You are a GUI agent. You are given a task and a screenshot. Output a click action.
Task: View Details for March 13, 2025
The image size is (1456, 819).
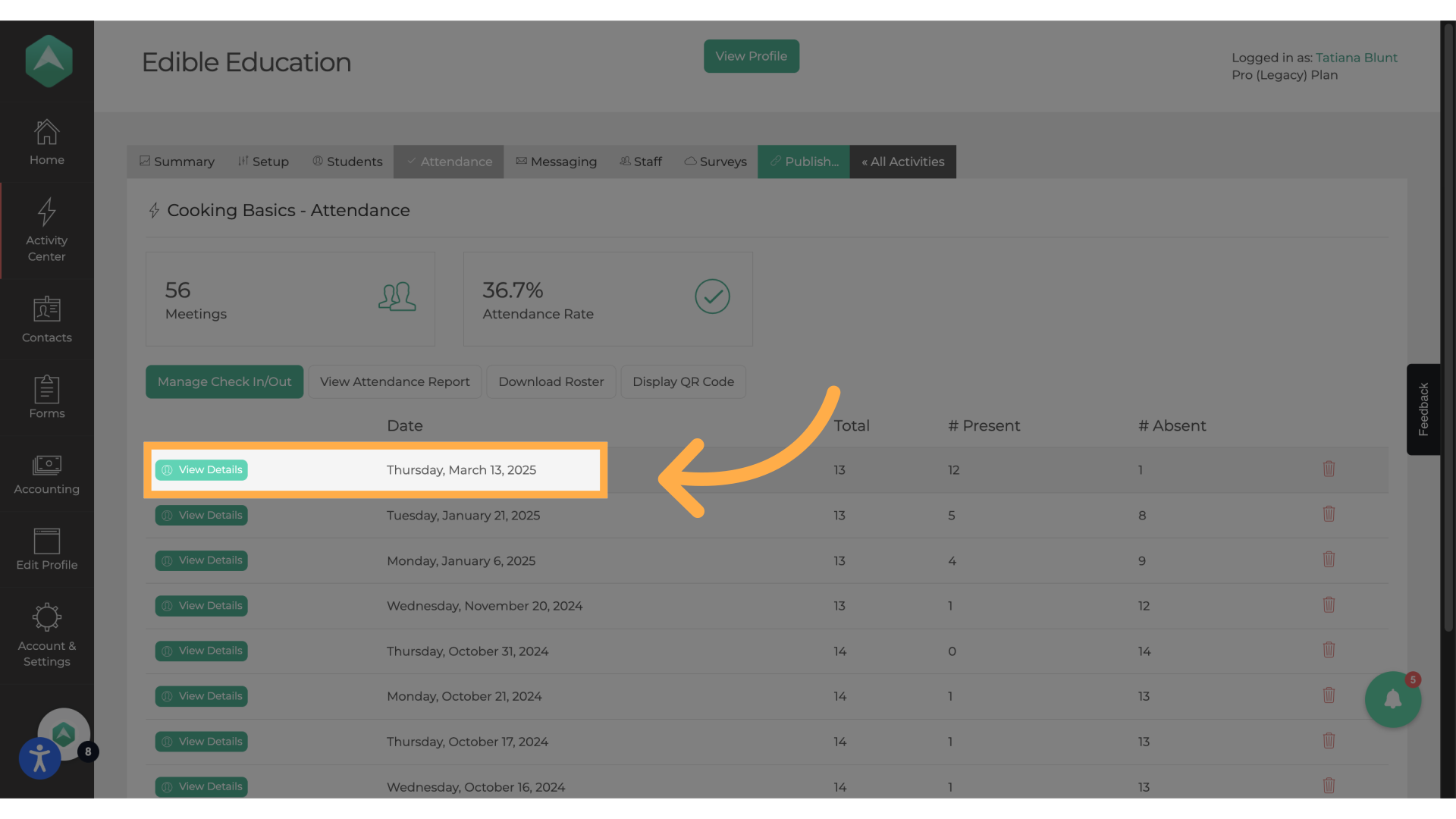[202, 470]
